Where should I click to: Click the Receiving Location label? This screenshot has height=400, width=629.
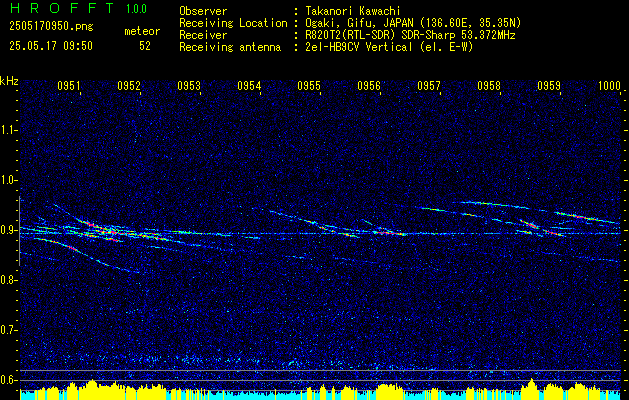tap(233, 23)
